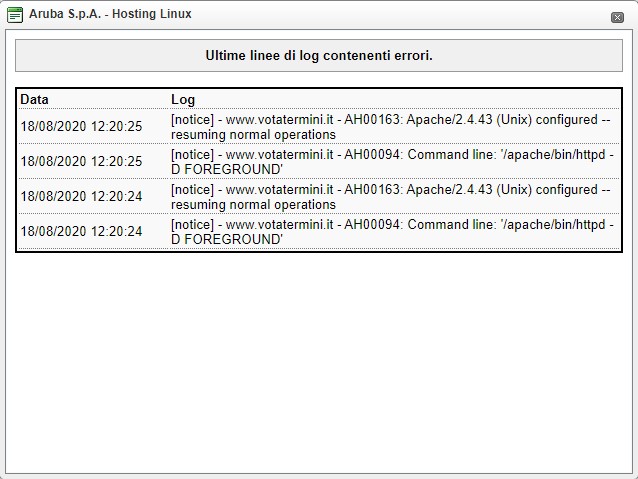Click 'resuming normal operations' in the first entry

253,135
